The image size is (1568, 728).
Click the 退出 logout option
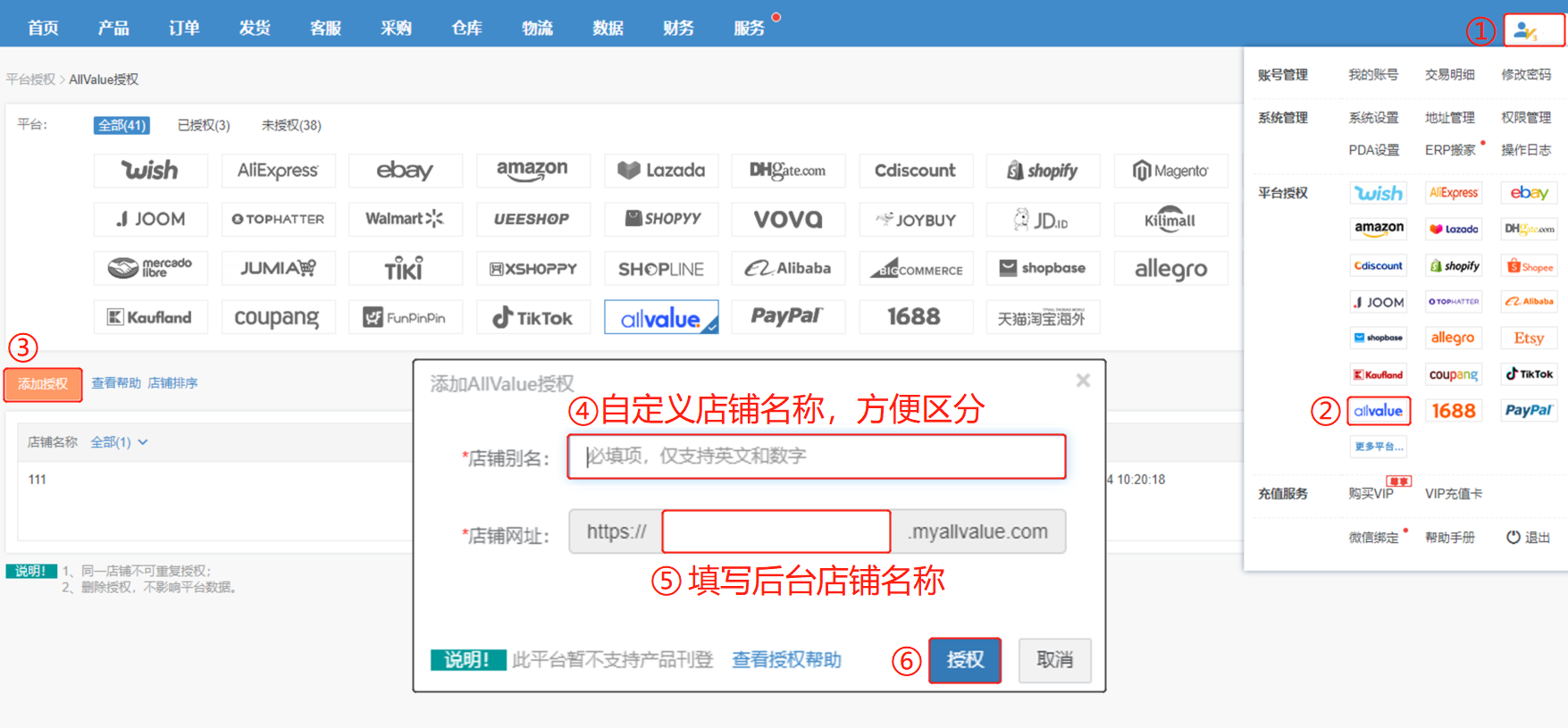click(1528, 537)
